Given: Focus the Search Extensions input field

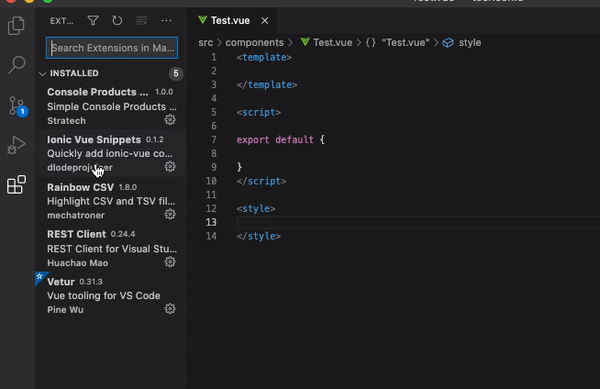Looking at the screenshot, I should (112, 48).
